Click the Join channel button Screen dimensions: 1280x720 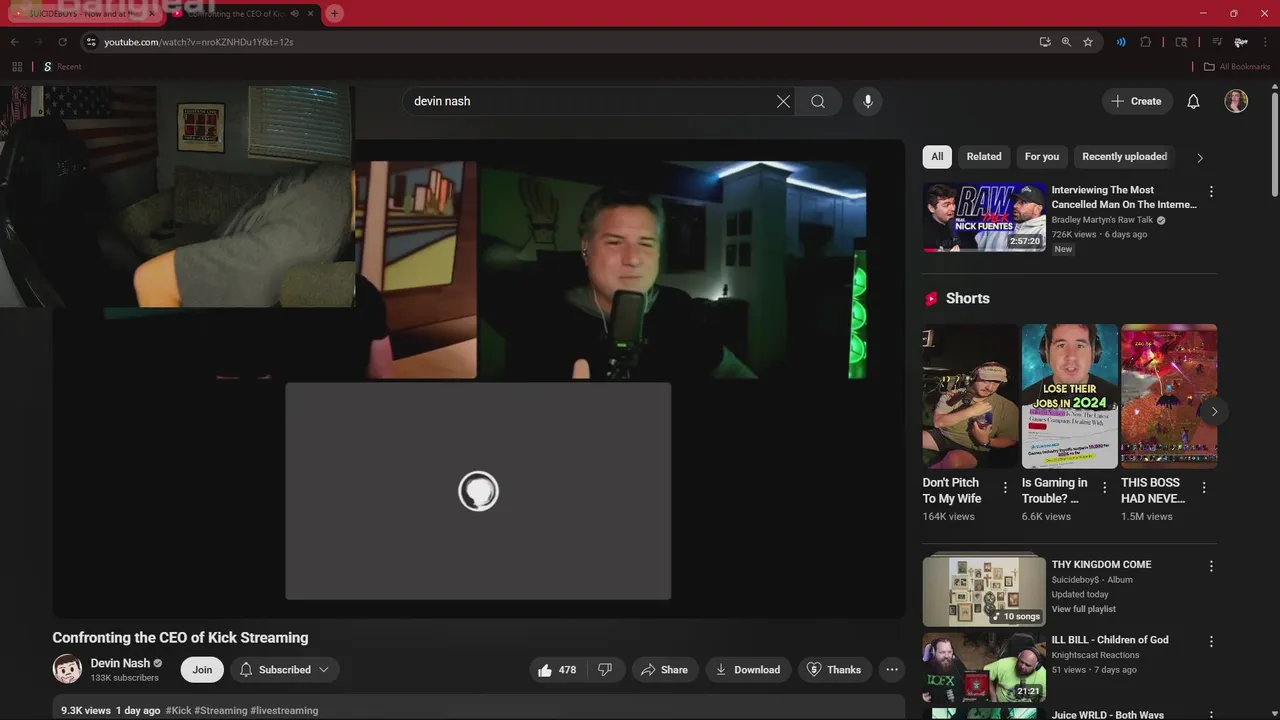[x=202, y=670]
